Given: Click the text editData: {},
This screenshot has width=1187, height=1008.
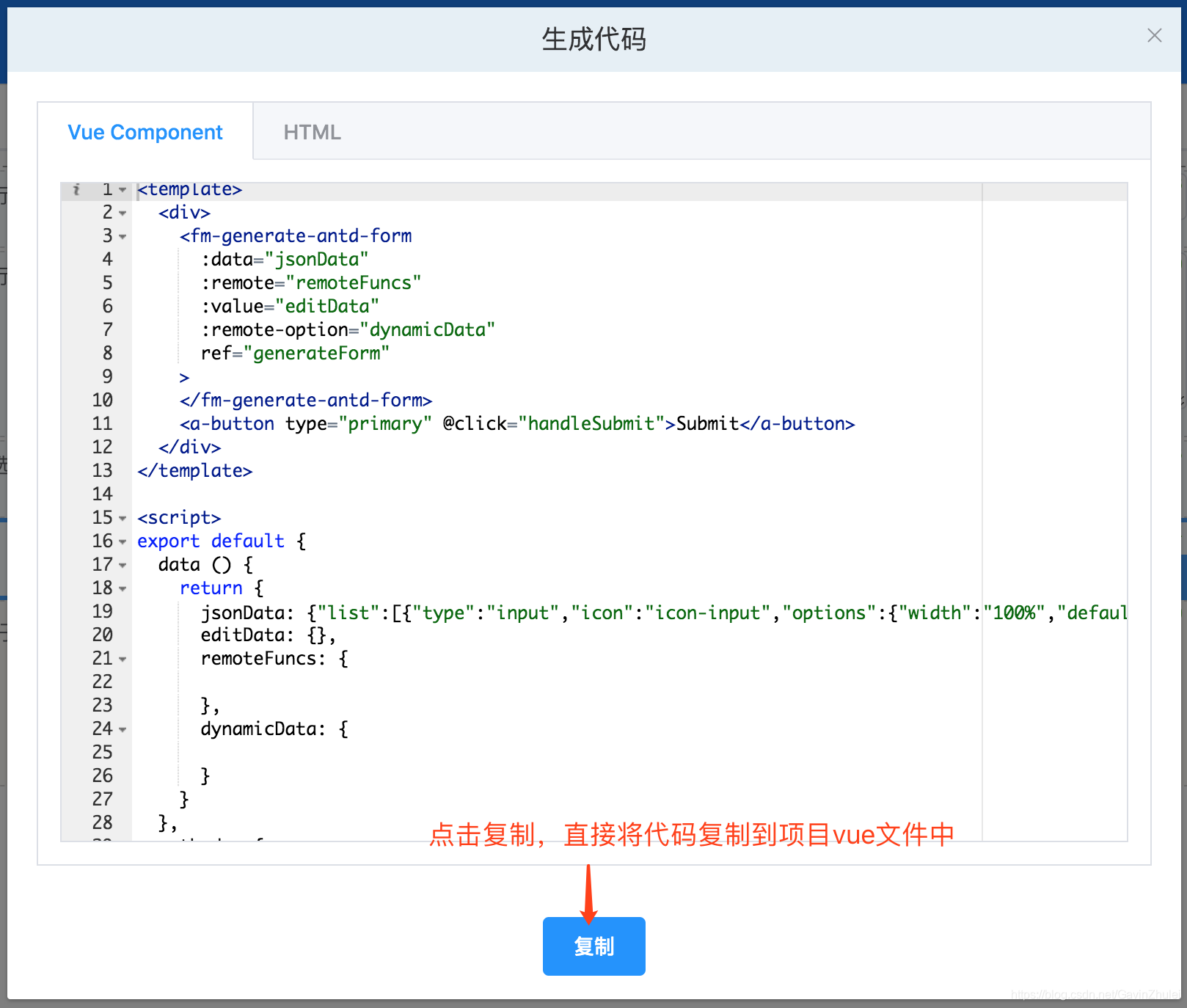Looking at the screenshot, I should pyautogui.click(x=269, y=635).
